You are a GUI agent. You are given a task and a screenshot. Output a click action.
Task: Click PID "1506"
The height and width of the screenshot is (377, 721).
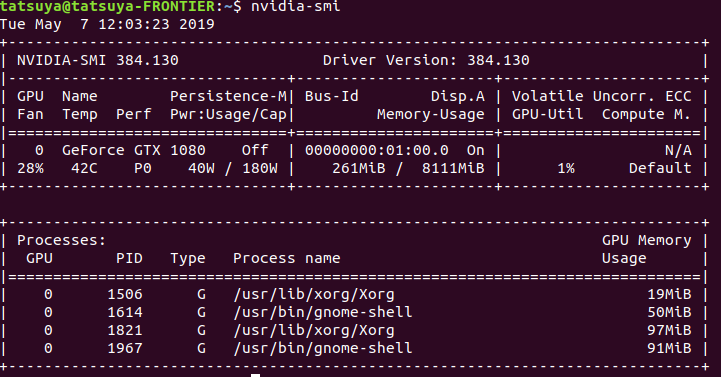coord(125,294)
